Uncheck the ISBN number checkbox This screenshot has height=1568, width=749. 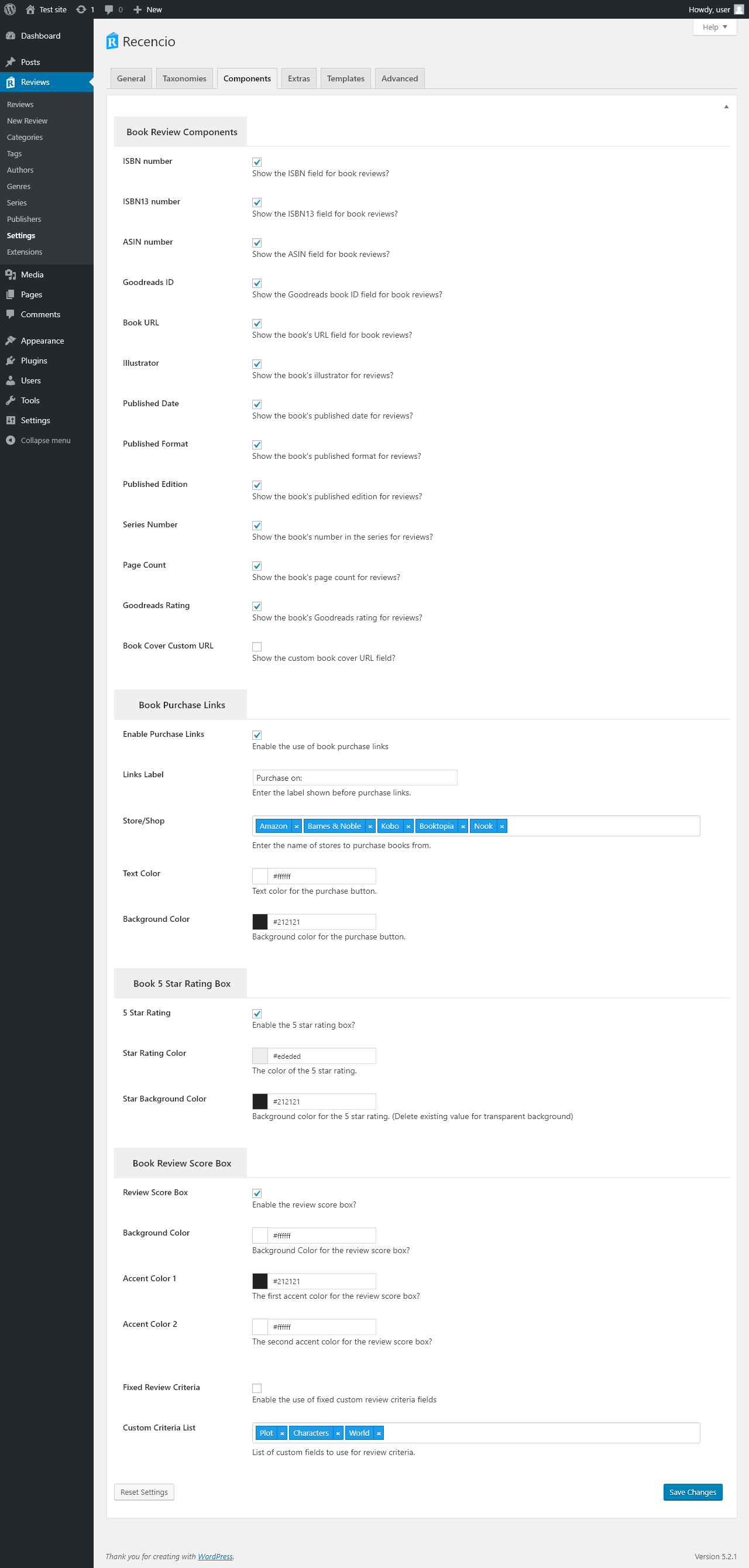pyautogui.click(x=257, y=162)
